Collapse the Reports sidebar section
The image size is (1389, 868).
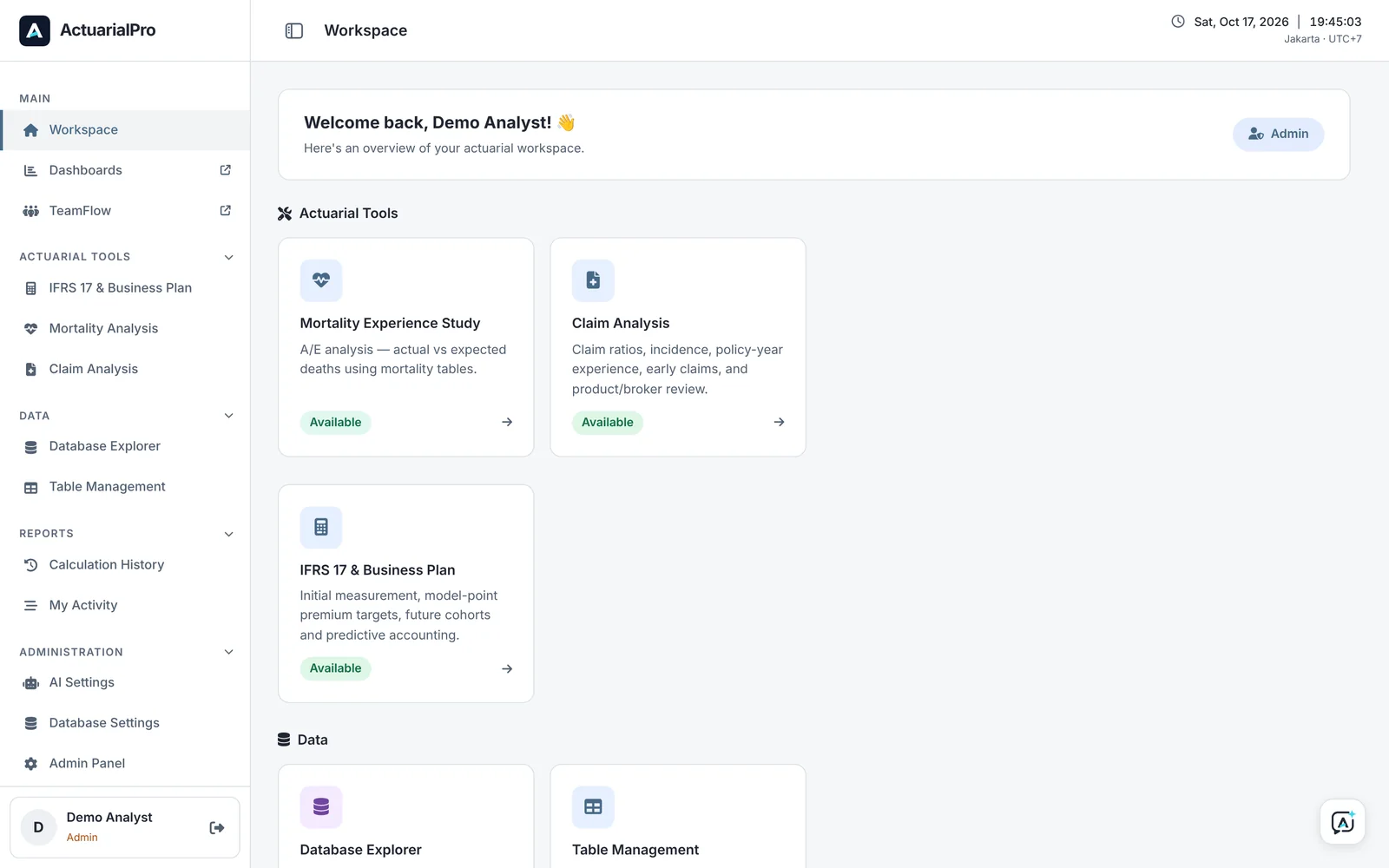229,534
